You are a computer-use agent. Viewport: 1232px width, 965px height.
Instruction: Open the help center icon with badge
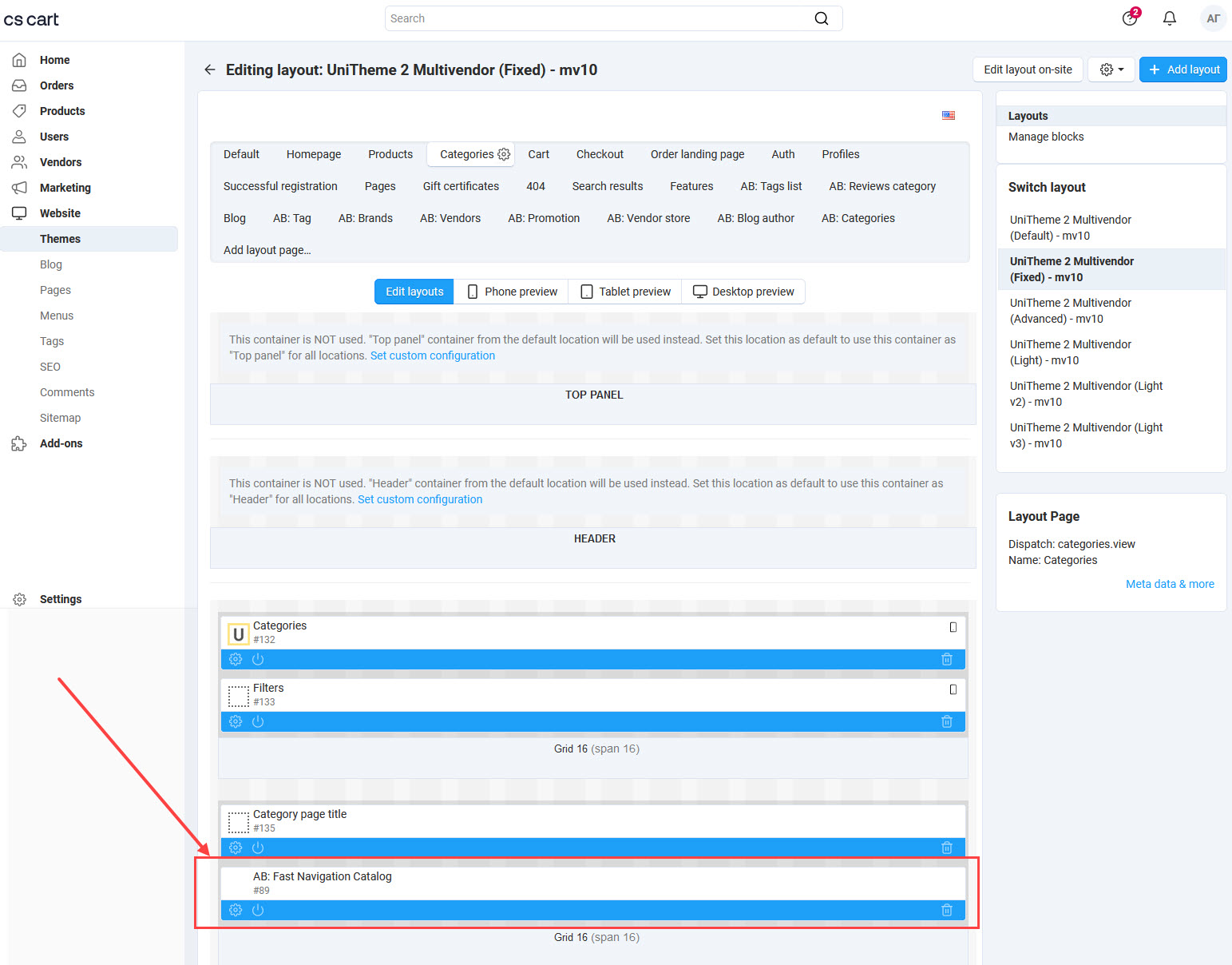(x=1130, y=18)
